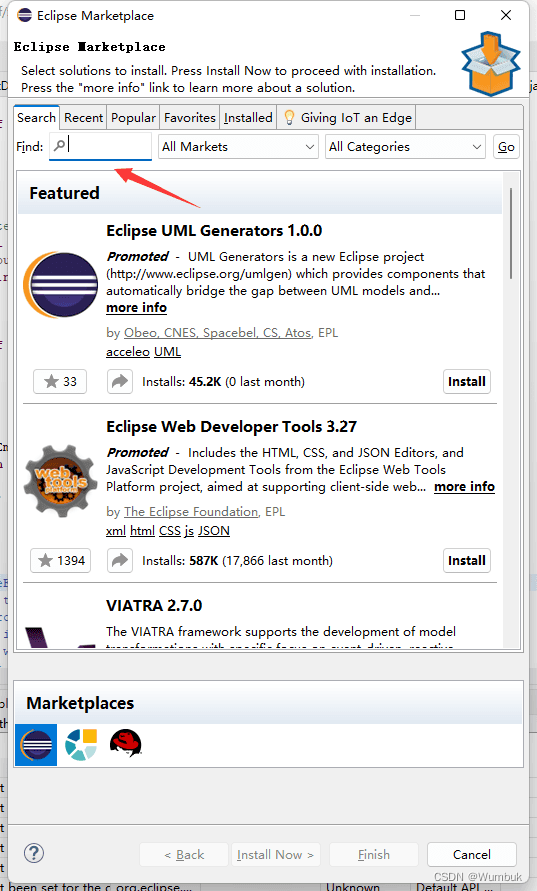Select the Eclipse Marketplace catalog icon
537x891 pixels.
(x=36, y=744)
